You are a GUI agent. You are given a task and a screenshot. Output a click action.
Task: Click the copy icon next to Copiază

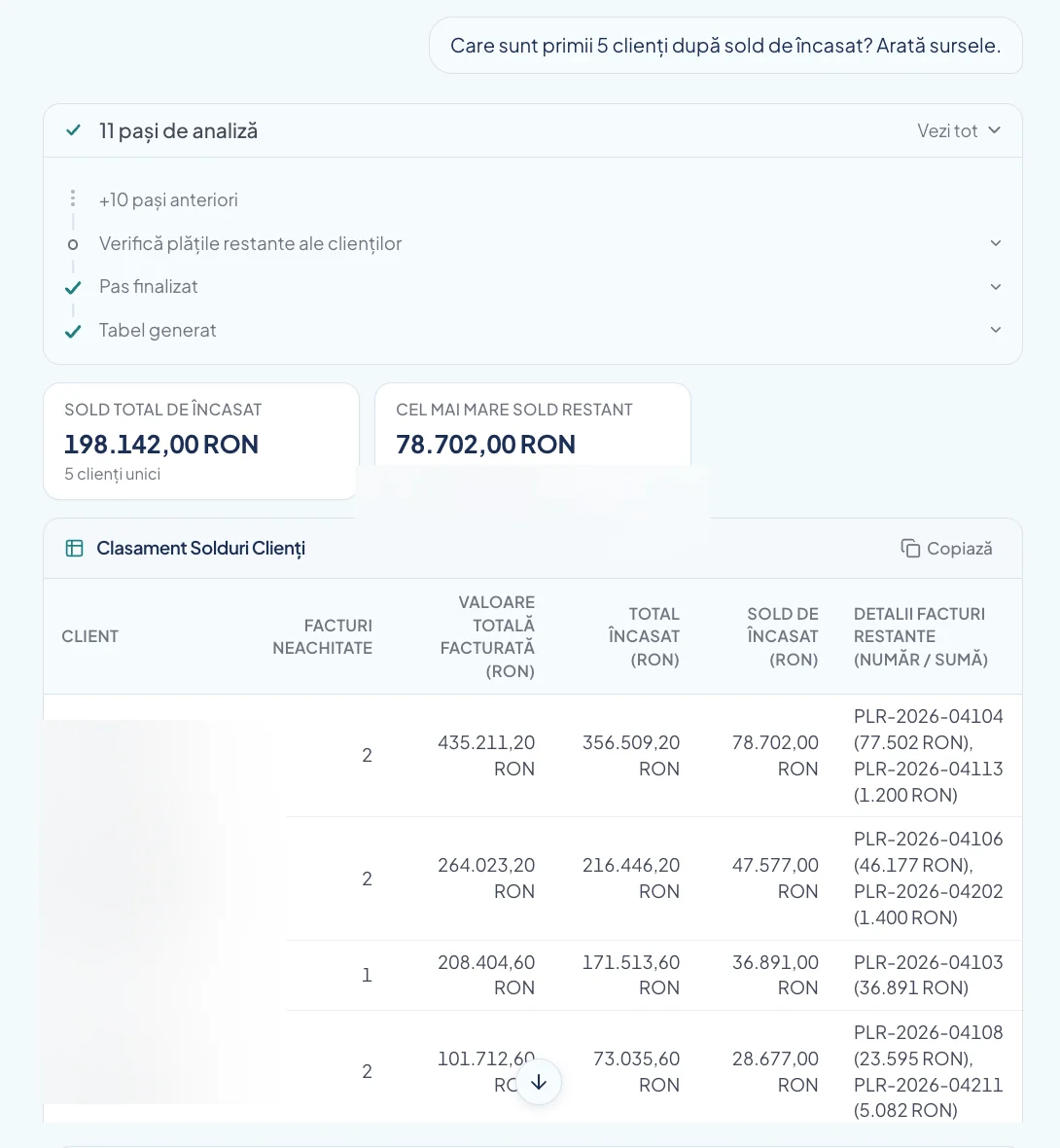point(910,549)
